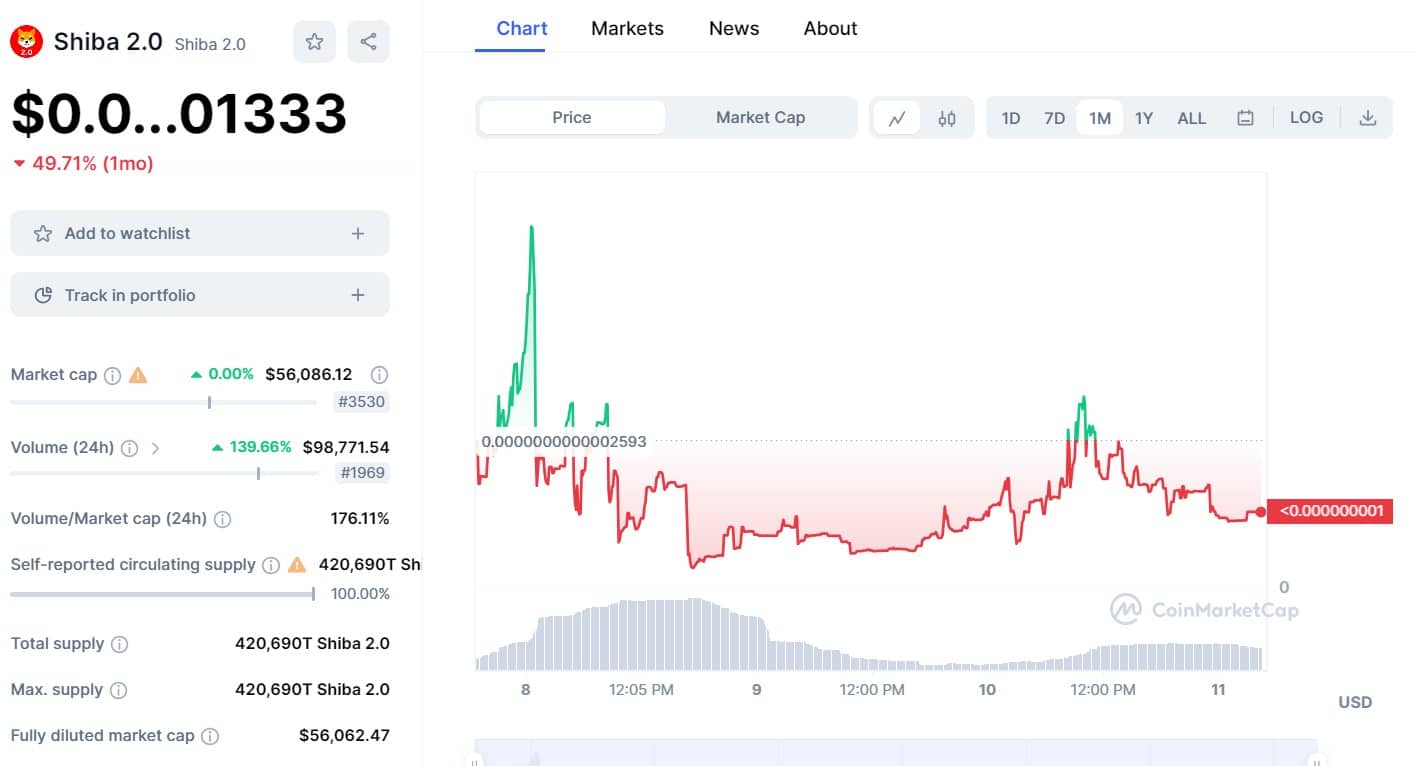
Task: Set chart range to 1M
Action: (1100, 118)
